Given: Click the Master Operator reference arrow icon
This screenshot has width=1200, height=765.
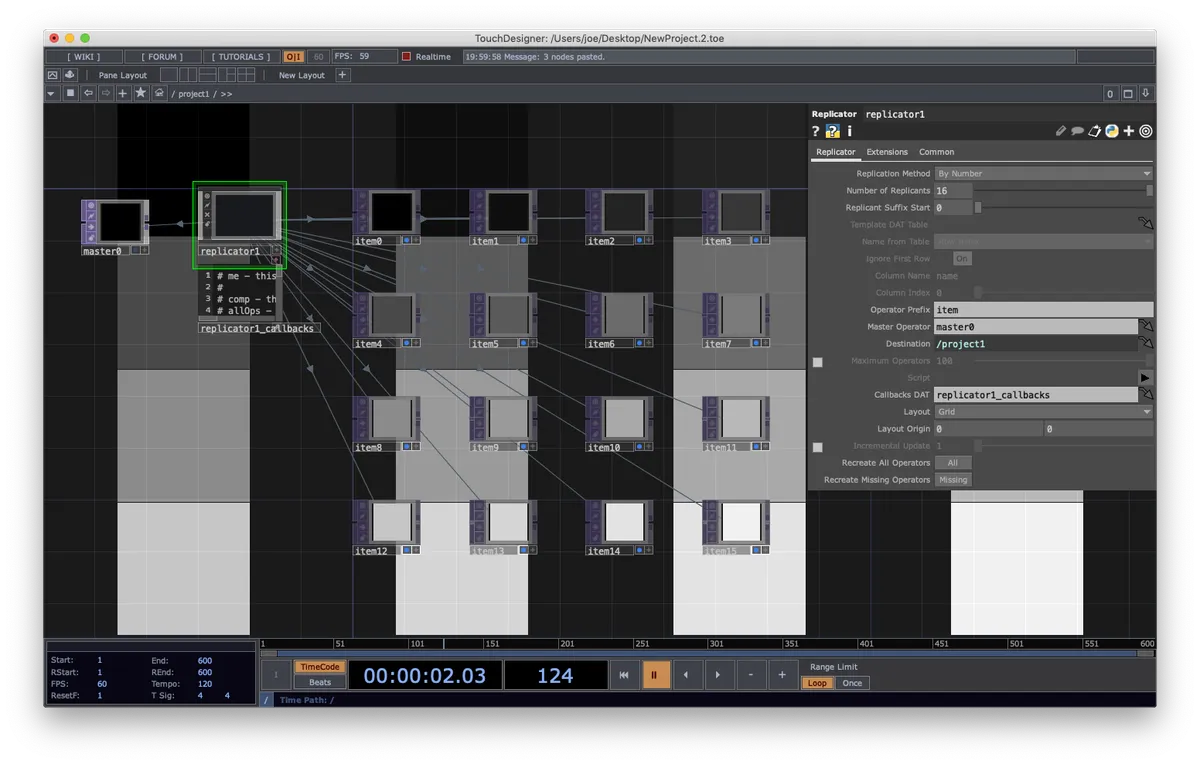Looking at the screenshot, I should tap(1146, 327).
